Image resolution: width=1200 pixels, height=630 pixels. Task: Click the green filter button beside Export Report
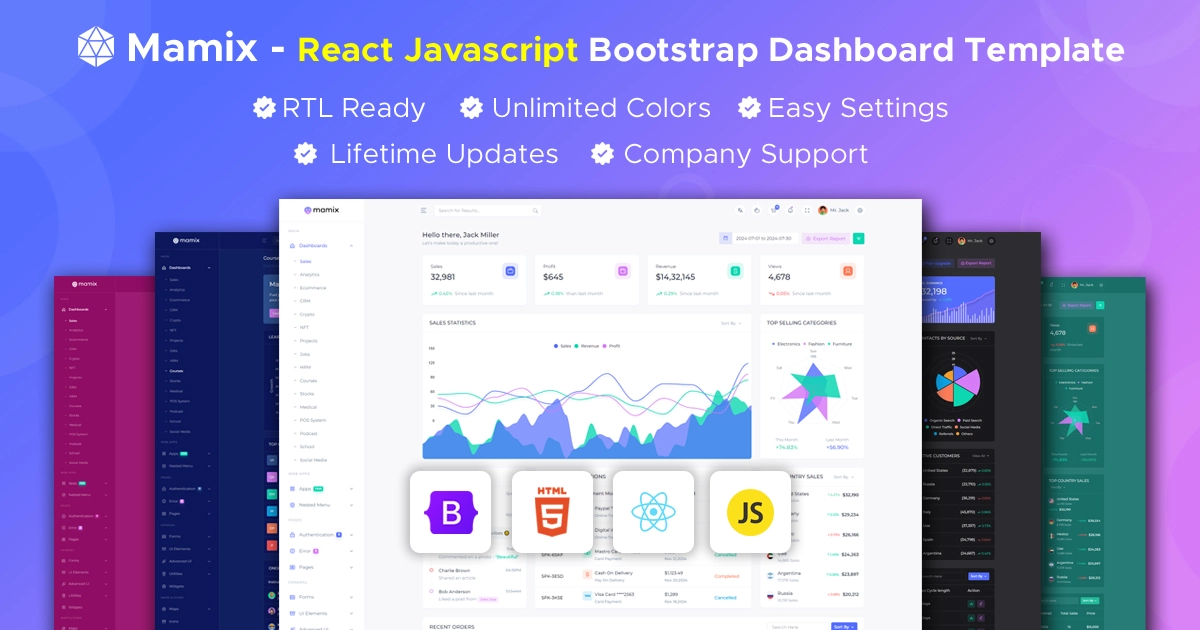(858, 238)
